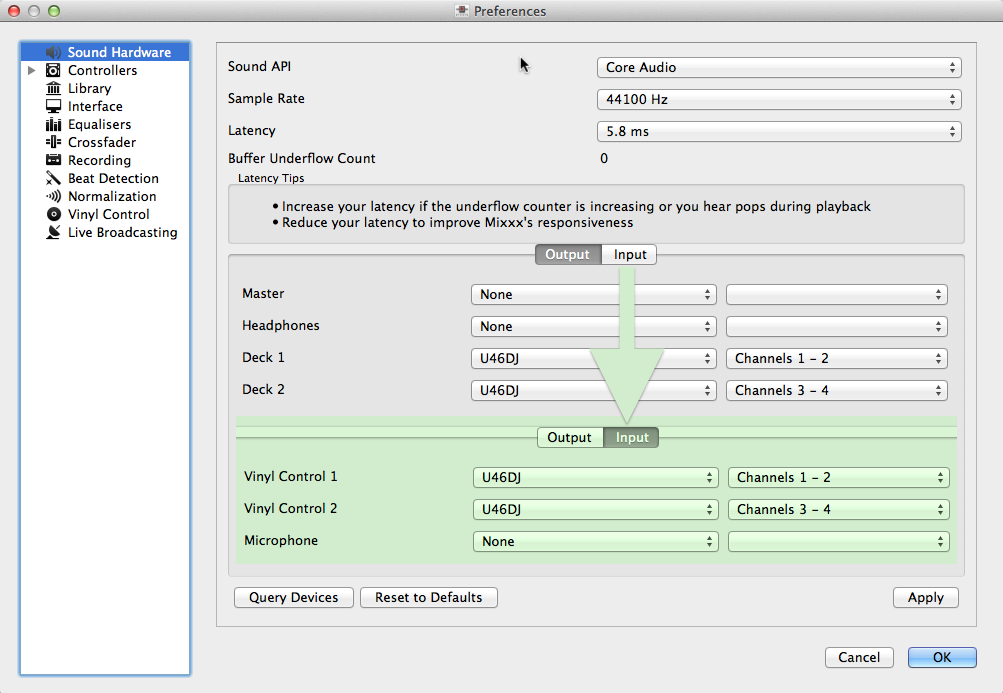Click the Vinyl Control record icon
The image size is (1003, 693).
[x=54, y=215]
